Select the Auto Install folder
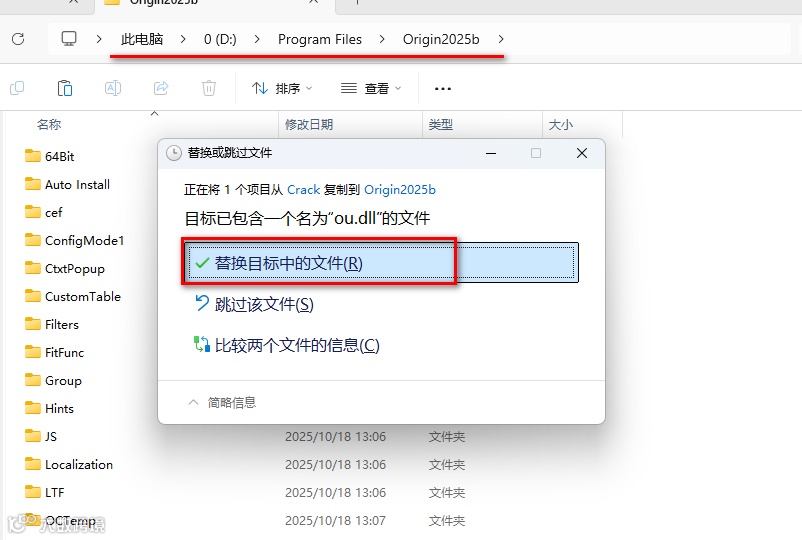802x540 pixels. (77, 185)
